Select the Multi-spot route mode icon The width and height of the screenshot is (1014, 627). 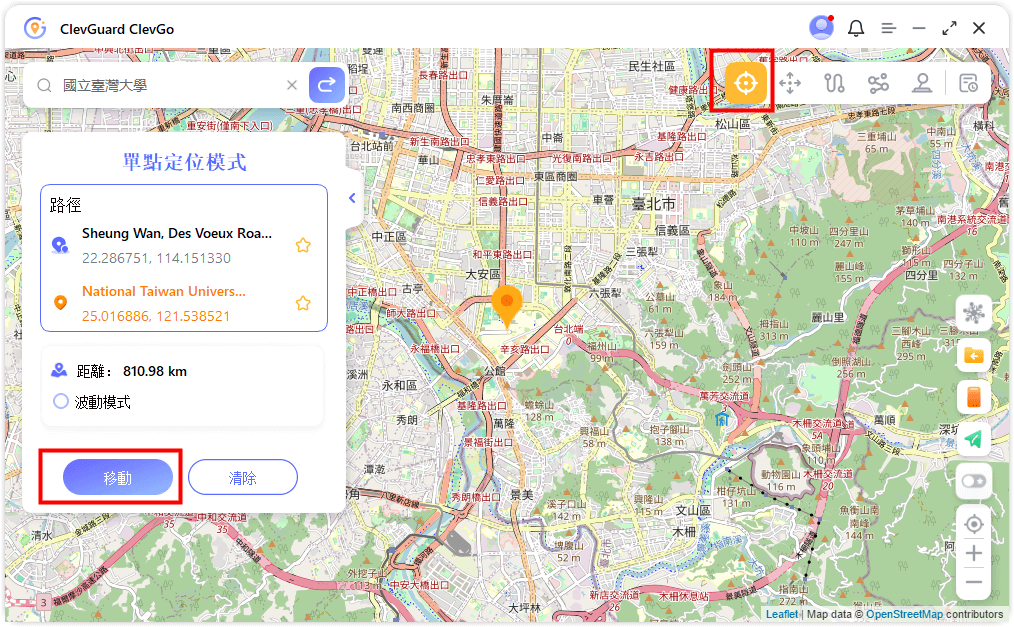click(x=878, y=83)
